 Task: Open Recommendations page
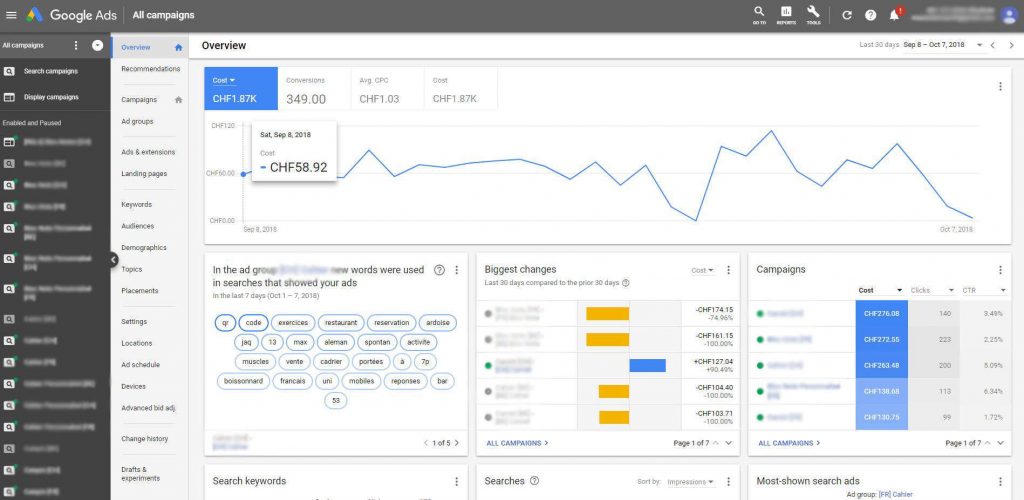tap(151, 69)
